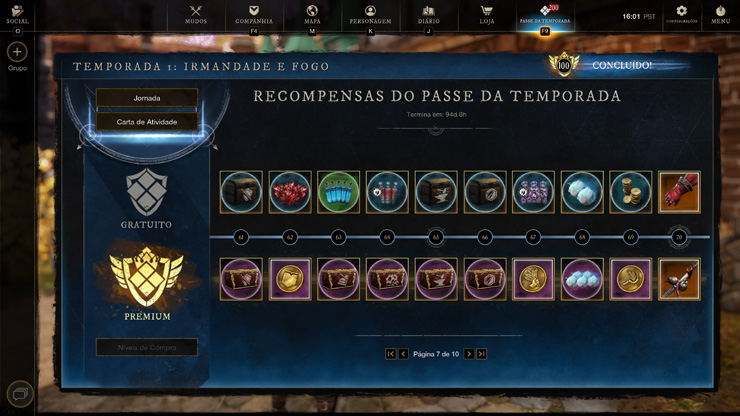Click the level 65 marker on the track

click(436, 237)
